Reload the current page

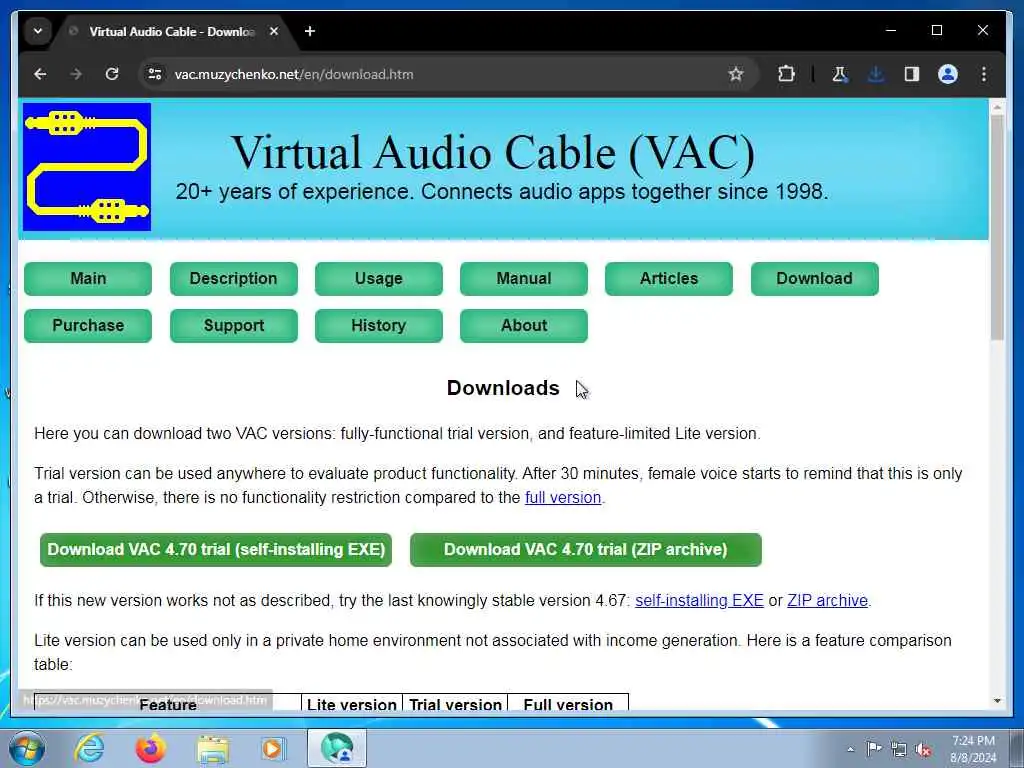pyautogui.click(x=112, y=74)
